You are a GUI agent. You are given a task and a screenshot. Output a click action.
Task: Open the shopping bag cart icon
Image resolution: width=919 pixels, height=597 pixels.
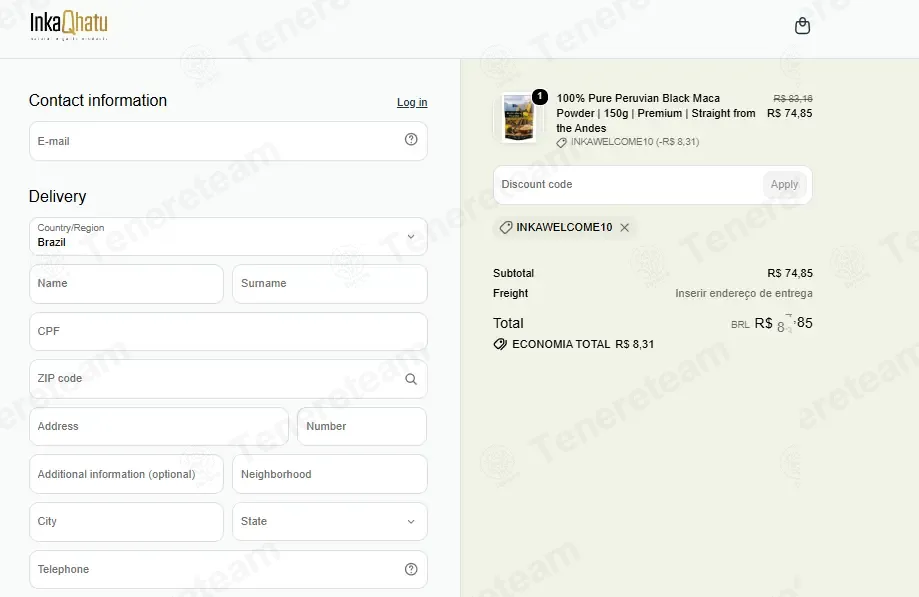[x=802, y=26]
